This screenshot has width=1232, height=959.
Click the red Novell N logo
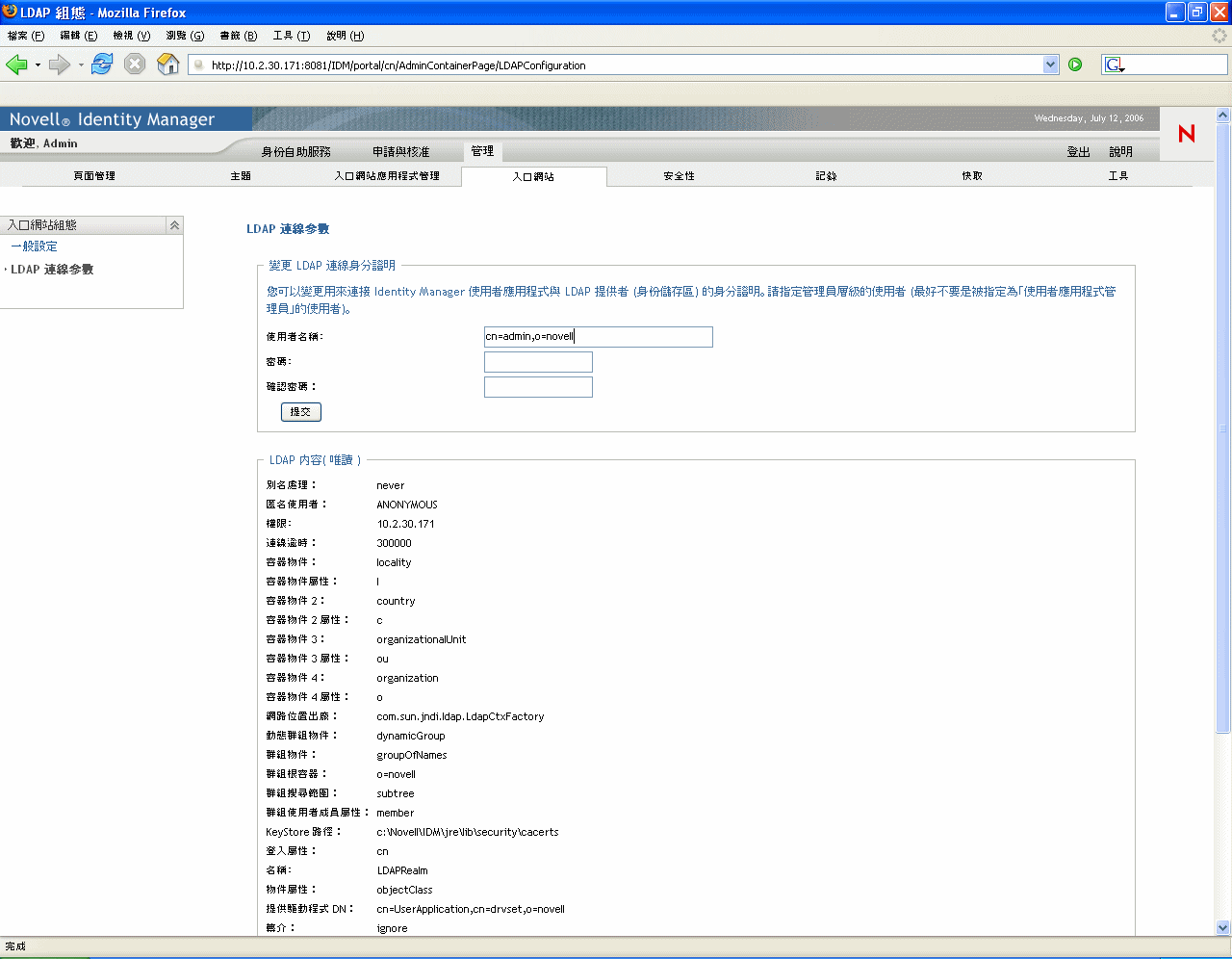coord(1187,134)
